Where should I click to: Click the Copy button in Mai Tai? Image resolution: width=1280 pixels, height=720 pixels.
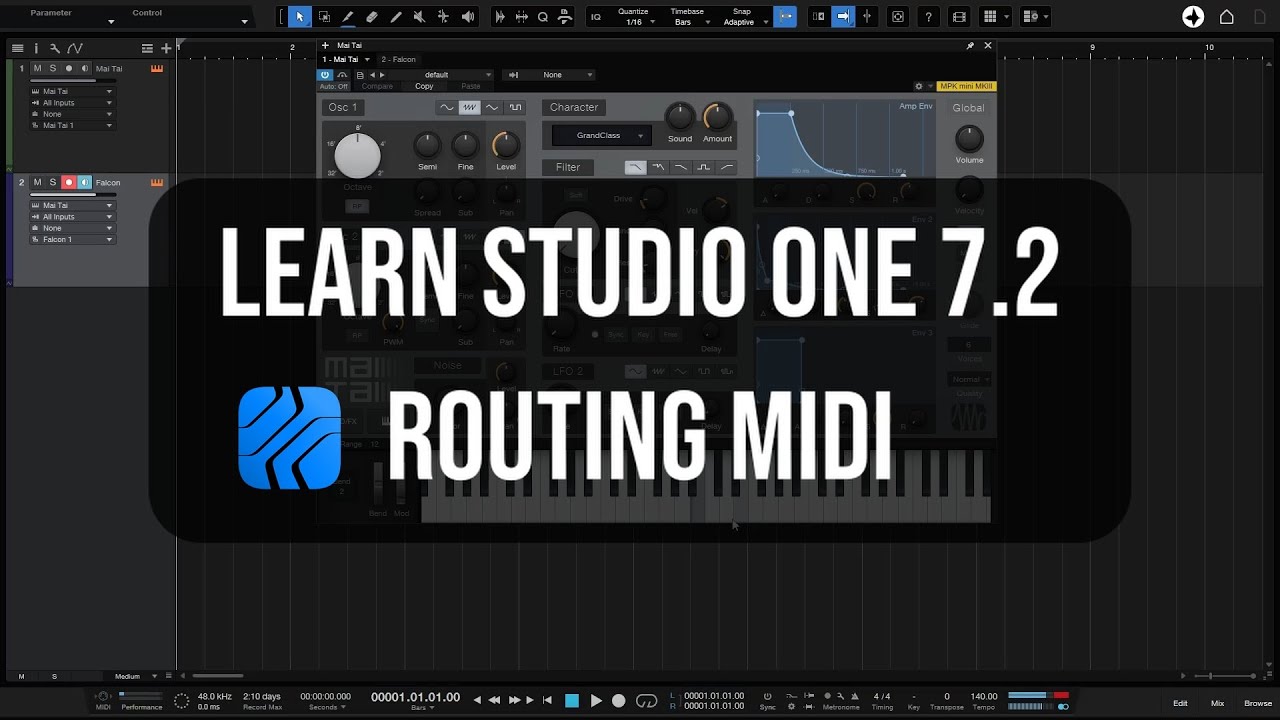pyautogui.click(x=424, y=86)
